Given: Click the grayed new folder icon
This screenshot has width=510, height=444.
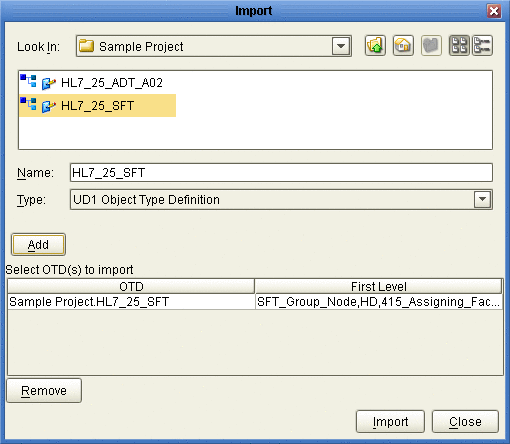Looking at the screenshot, I should 431,45.
